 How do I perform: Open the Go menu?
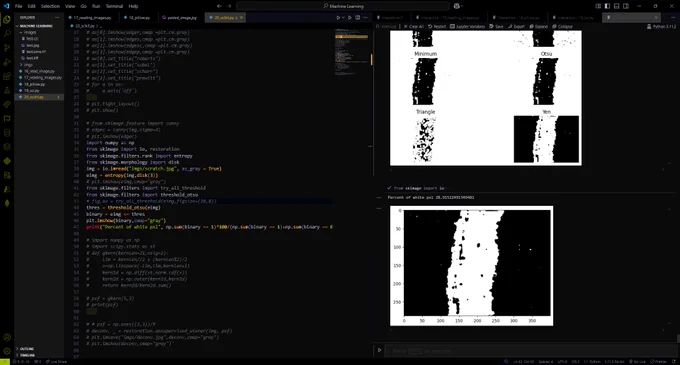(84, 6)
